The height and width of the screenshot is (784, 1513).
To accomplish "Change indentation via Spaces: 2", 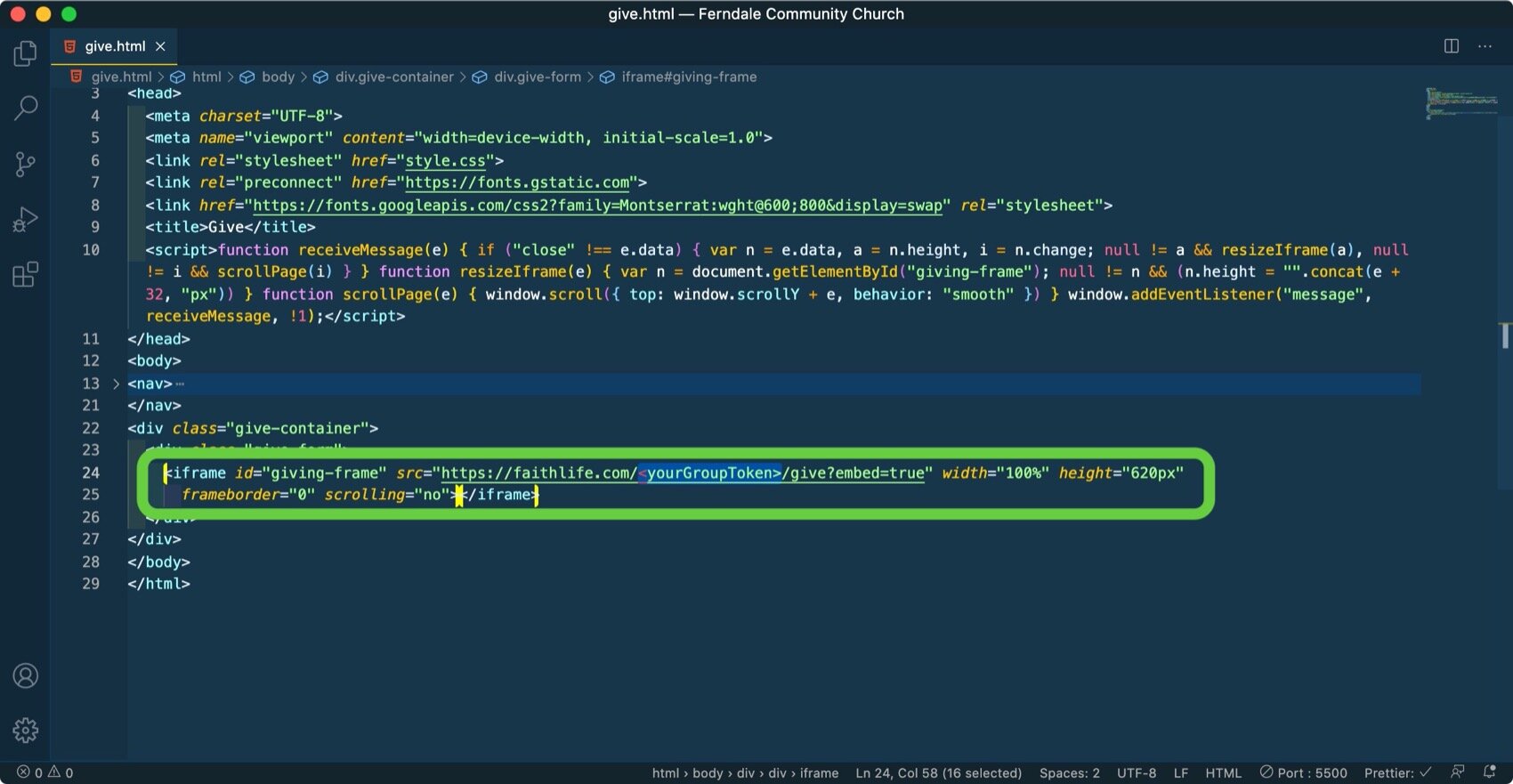I will point(1069,772).
